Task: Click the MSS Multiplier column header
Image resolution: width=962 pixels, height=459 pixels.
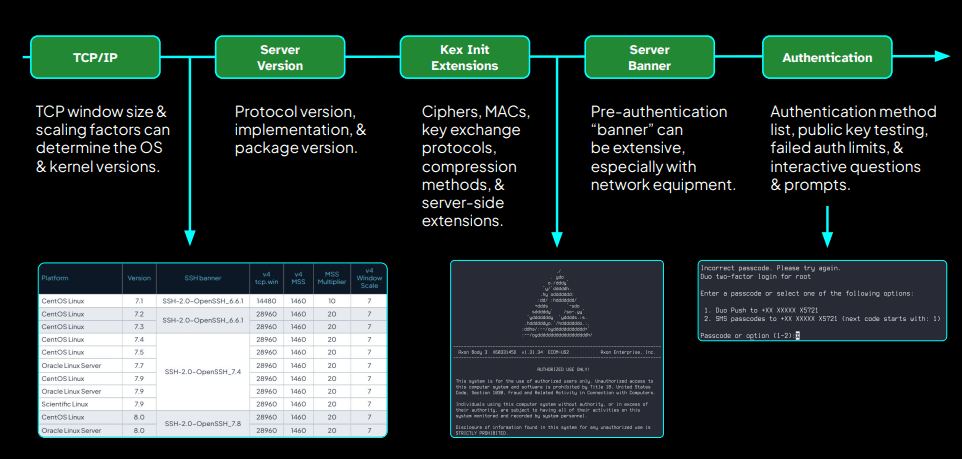Action: click(x=331, y=277)
